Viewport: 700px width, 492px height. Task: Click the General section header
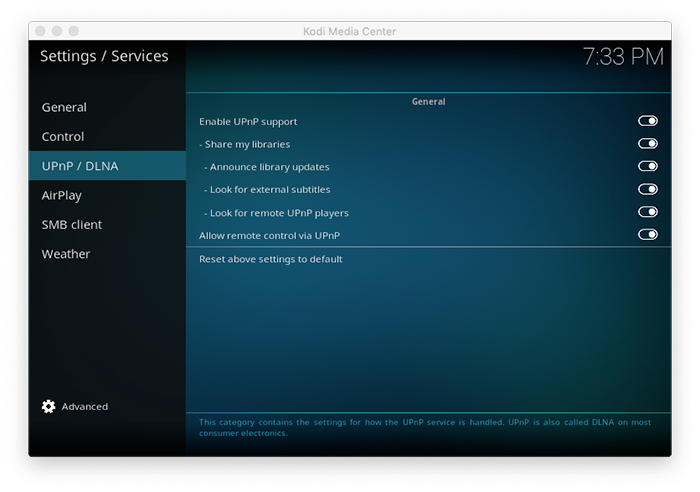pos(429,102)
